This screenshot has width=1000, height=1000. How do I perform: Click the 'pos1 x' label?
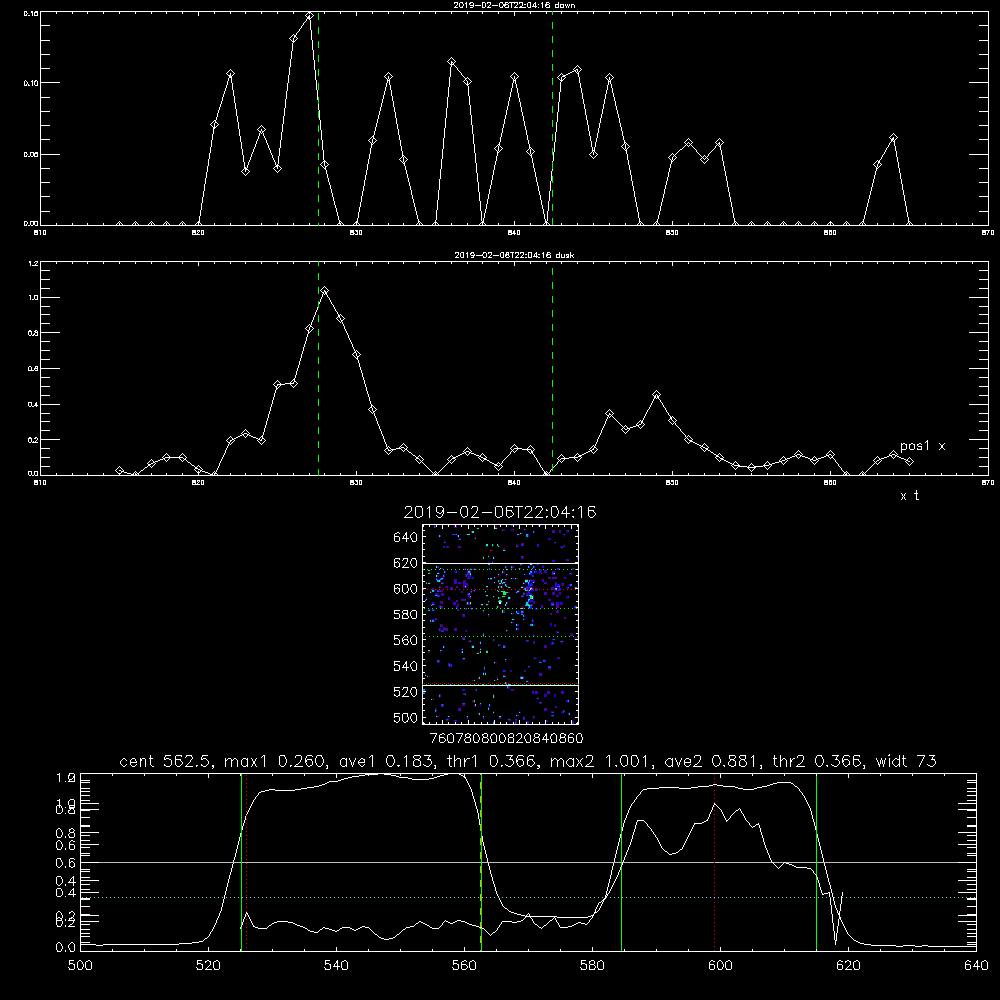point(922,446)
